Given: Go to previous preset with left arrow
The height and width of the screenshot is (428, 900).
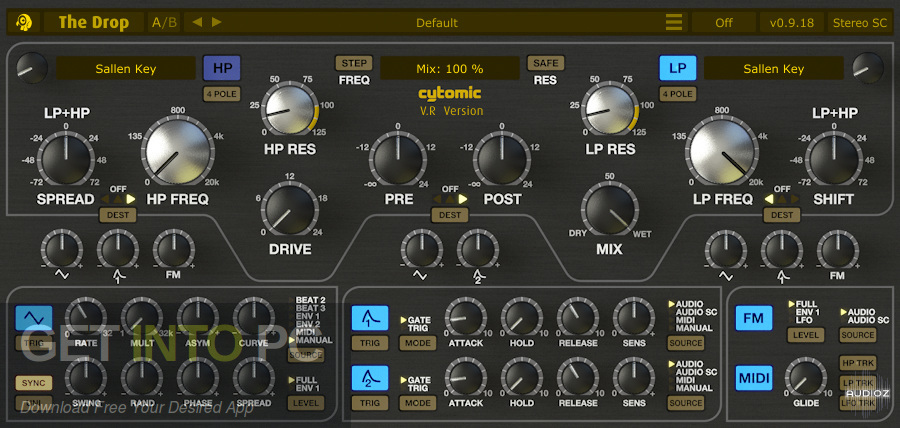Looking at the screenshot, I should (x=197, y=22).
